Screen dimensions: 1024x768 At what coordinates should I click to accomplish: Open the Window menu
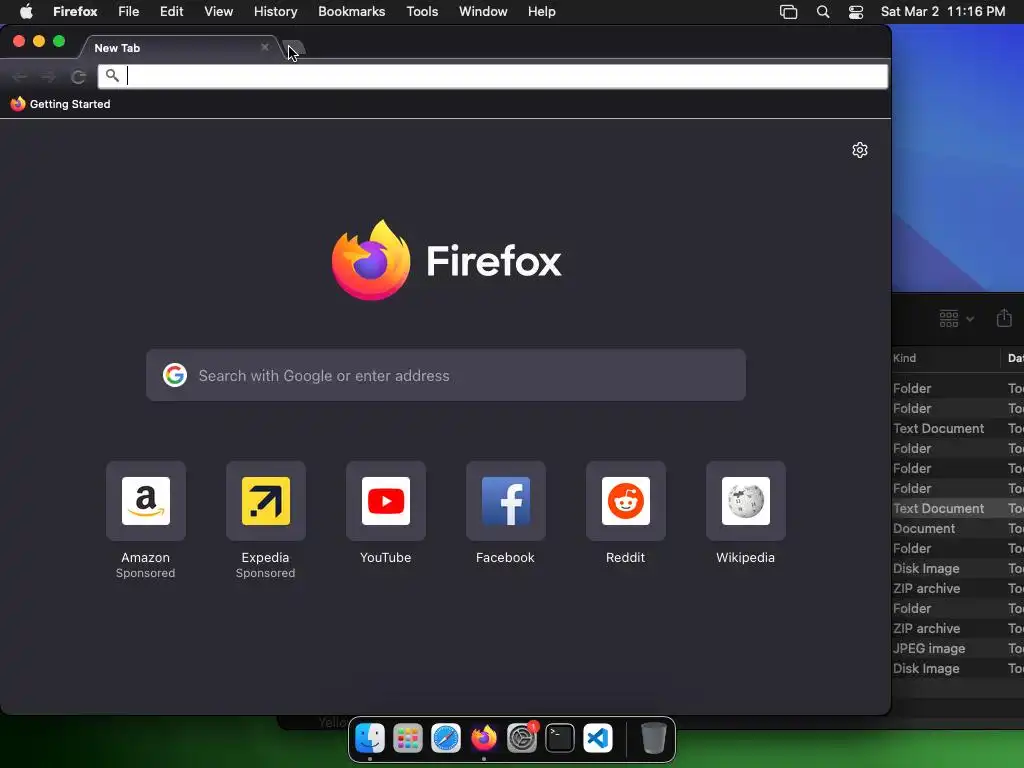coord(483,12)
